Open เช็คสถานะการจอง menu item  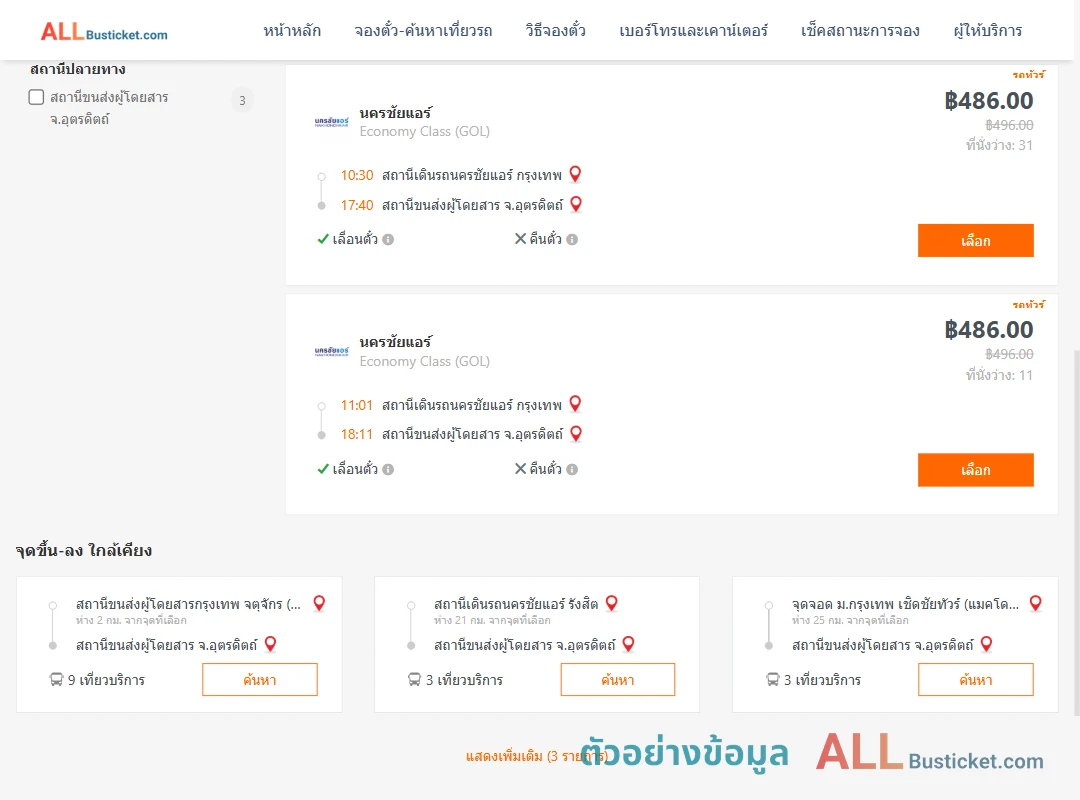pyautogui.click(x=860, y=30)
